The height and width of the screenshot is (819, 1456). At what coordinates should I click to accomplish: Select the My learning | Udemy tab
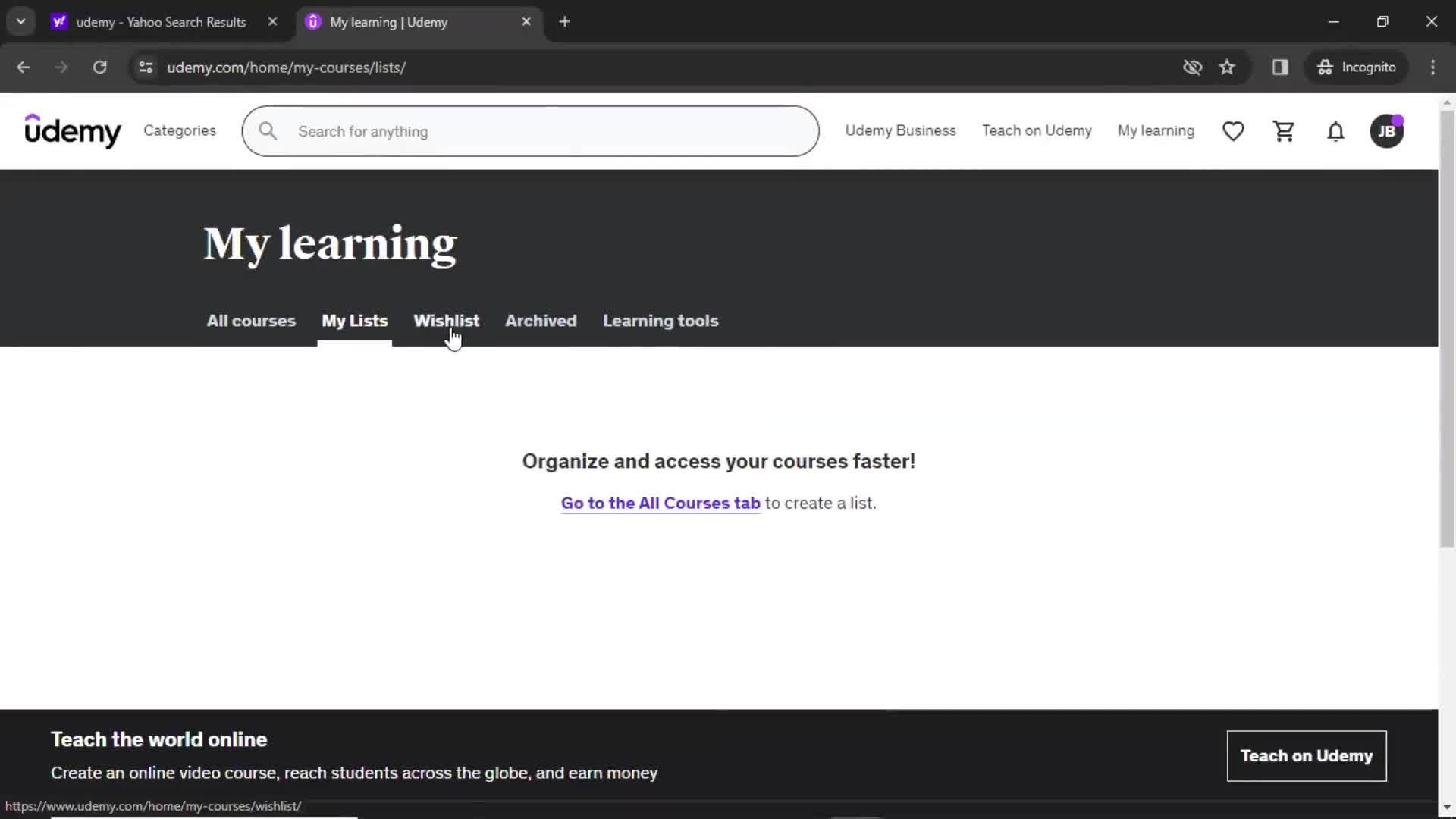click(x=419, y=22)
